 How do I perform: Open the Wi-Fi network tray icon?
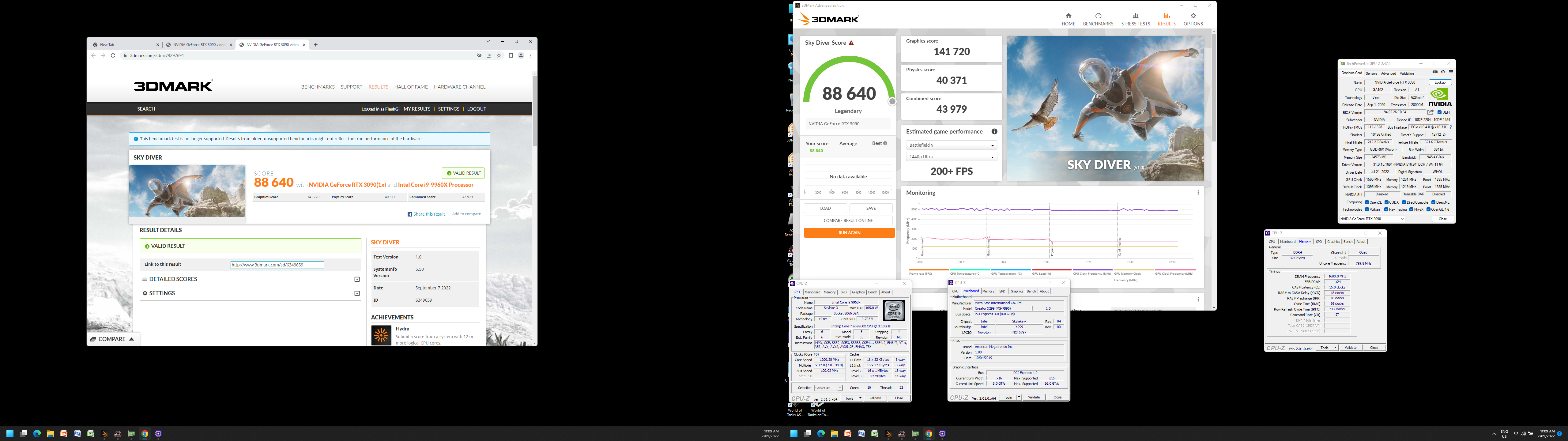click(1516, 434)
